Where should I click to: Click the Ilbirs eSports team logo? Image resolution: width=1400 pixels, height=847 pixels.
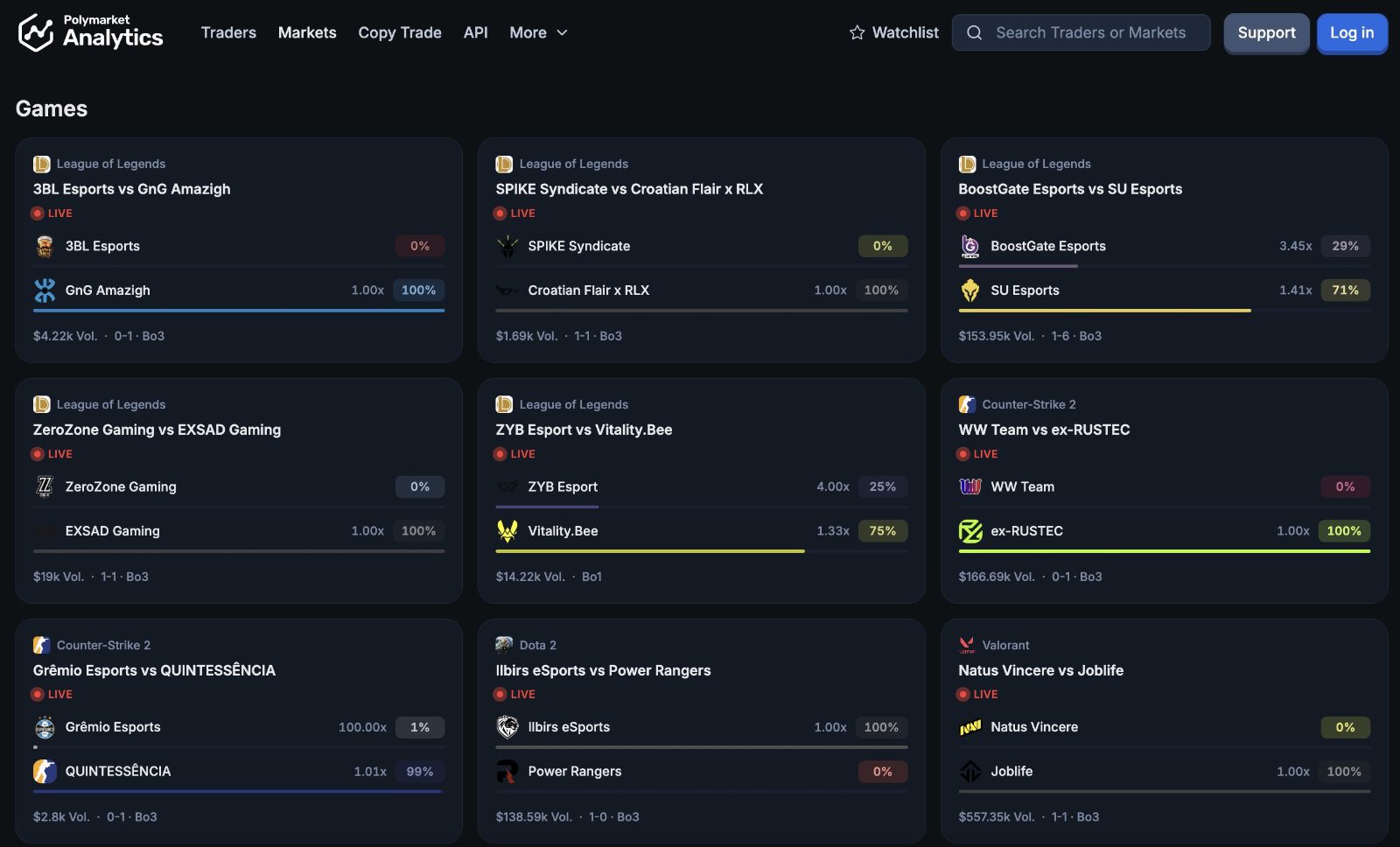click(507, 727)
